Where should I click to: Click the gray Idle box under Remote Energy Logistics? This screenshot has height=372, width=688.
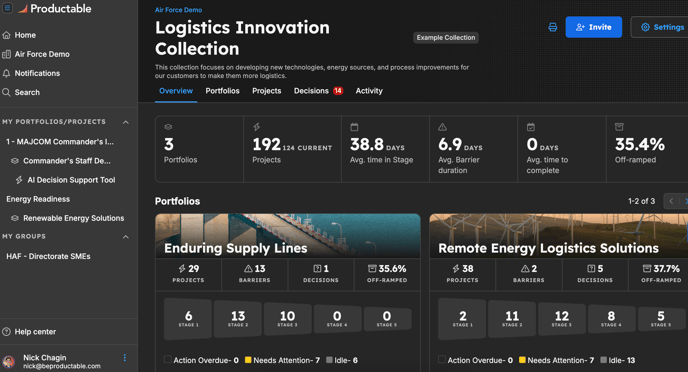(x=603, y=360)
